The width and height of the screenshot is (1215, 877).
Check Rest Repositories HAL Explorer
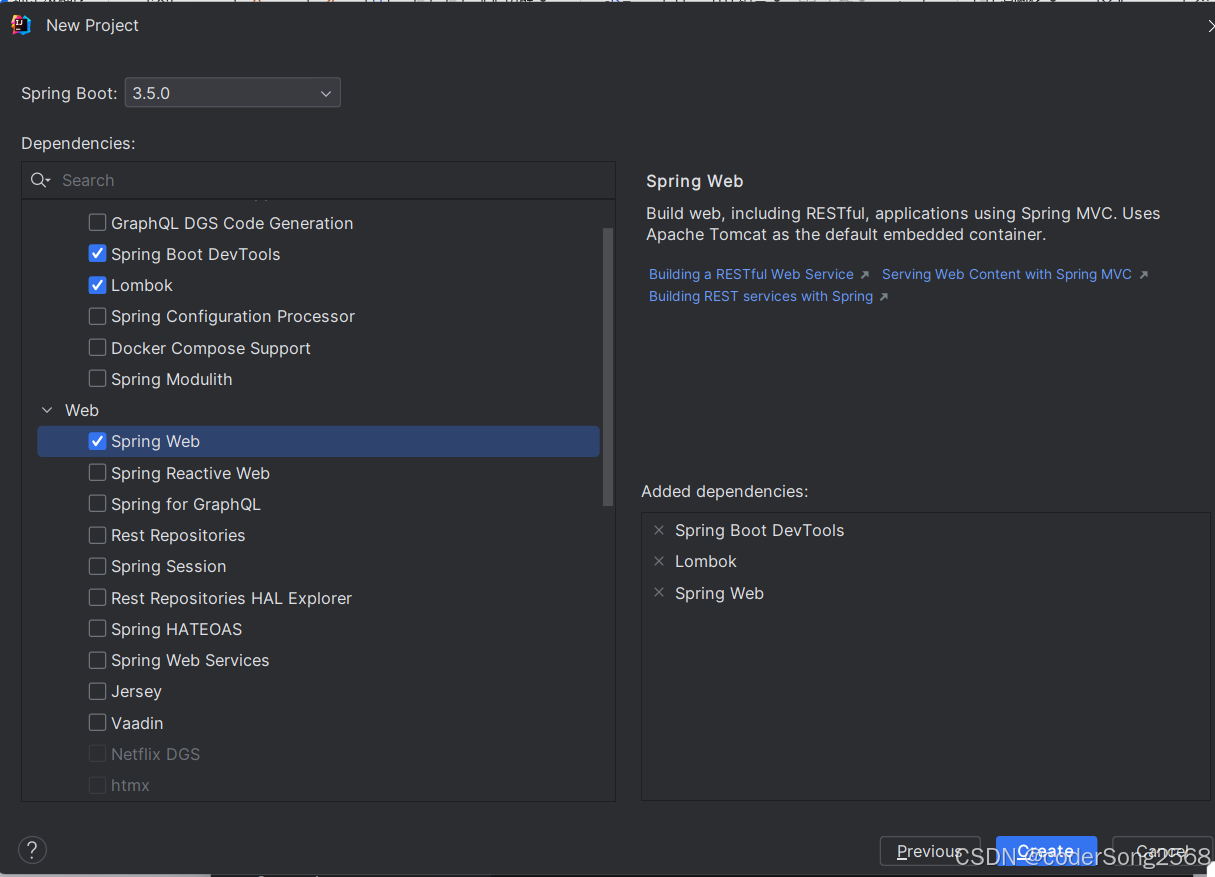97,598
